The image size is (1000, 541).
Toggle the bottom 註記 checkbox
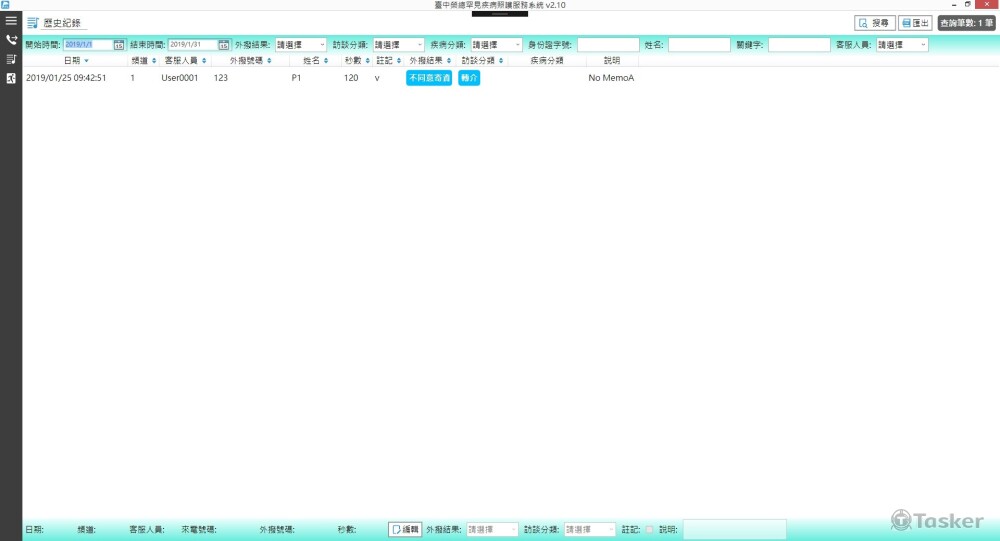[649, 530]
